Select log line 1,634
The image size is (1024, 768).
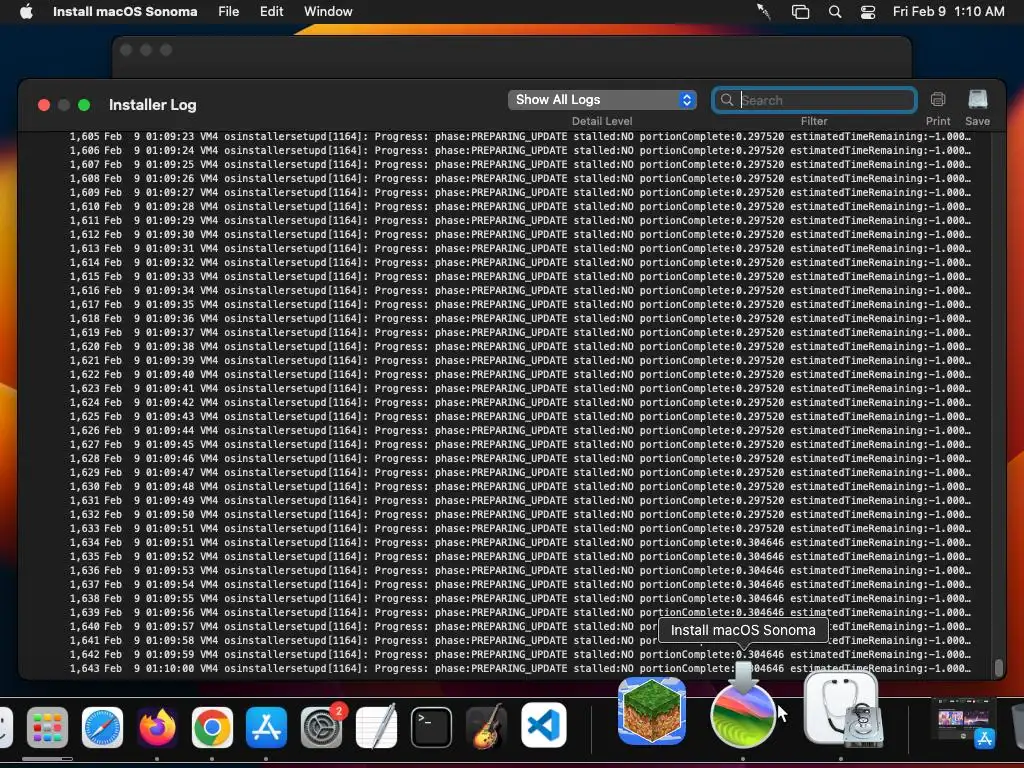coord(520,542)
